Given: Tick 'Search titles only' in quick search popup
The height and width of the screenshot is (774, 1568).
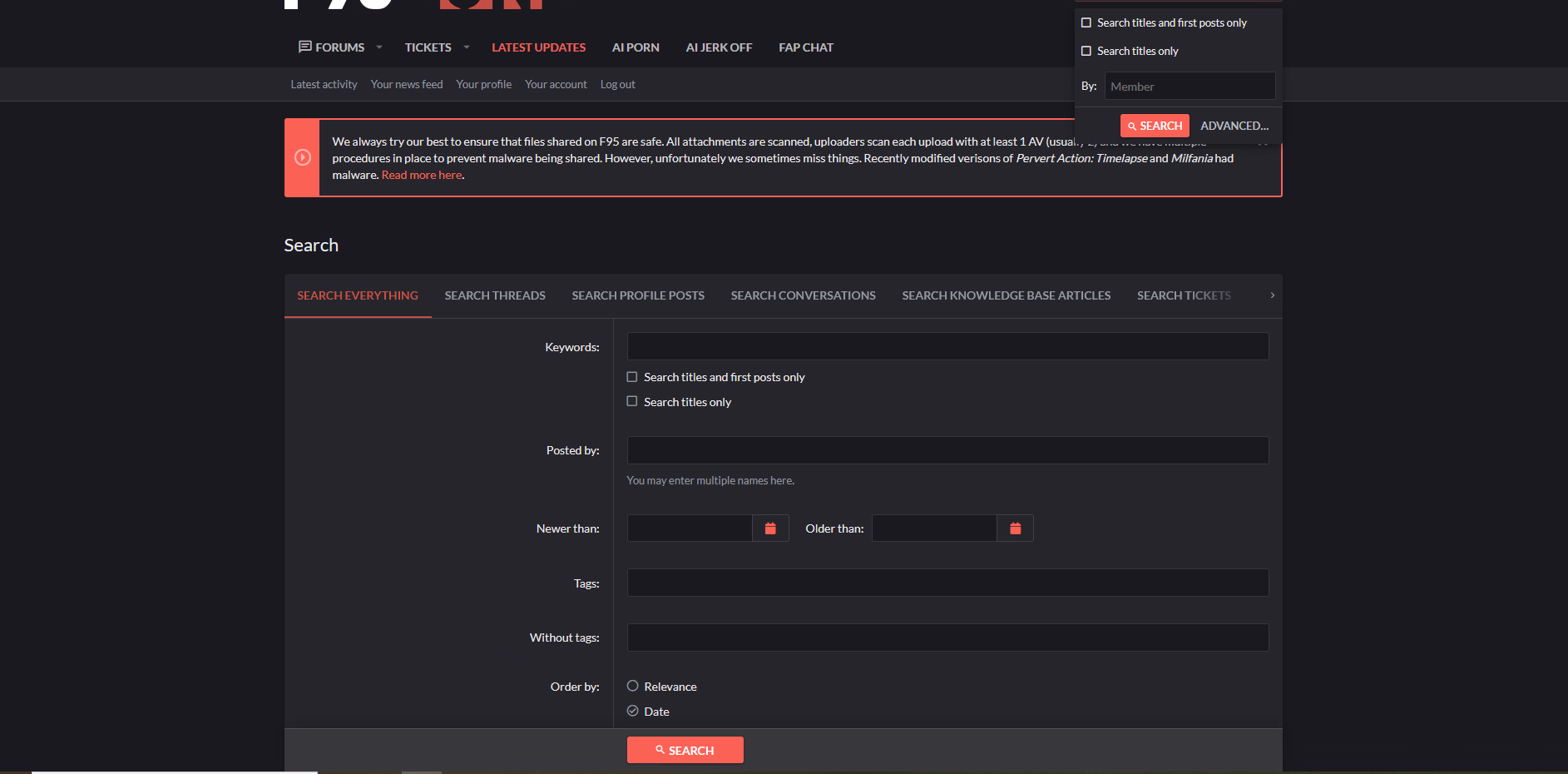Looking at the screenshot, I should 1086,51.
